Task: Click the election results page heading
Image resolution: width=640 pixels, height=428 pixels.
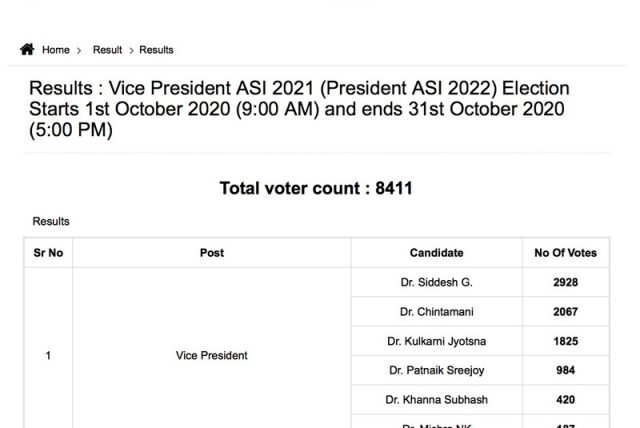Action: pos(299,109)
